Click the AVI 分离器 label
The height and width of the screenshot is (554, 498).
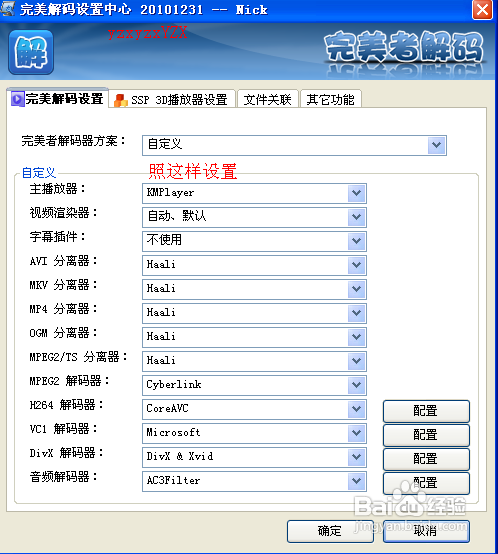[x=63, y=261]
